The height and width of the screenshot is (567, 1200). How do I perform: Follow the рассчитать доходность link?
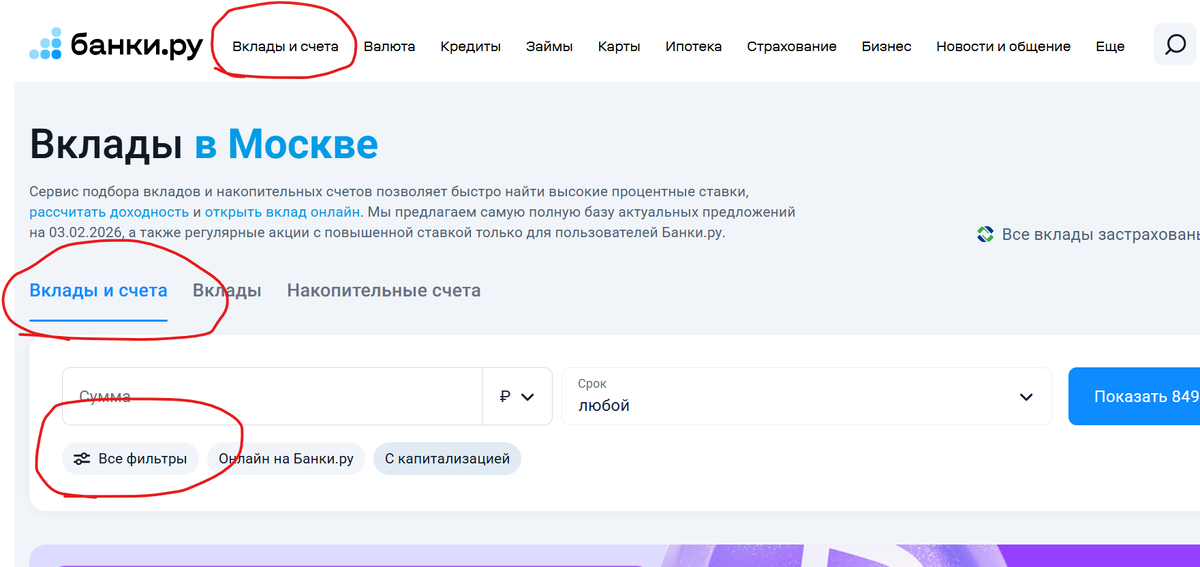[109, 212]
